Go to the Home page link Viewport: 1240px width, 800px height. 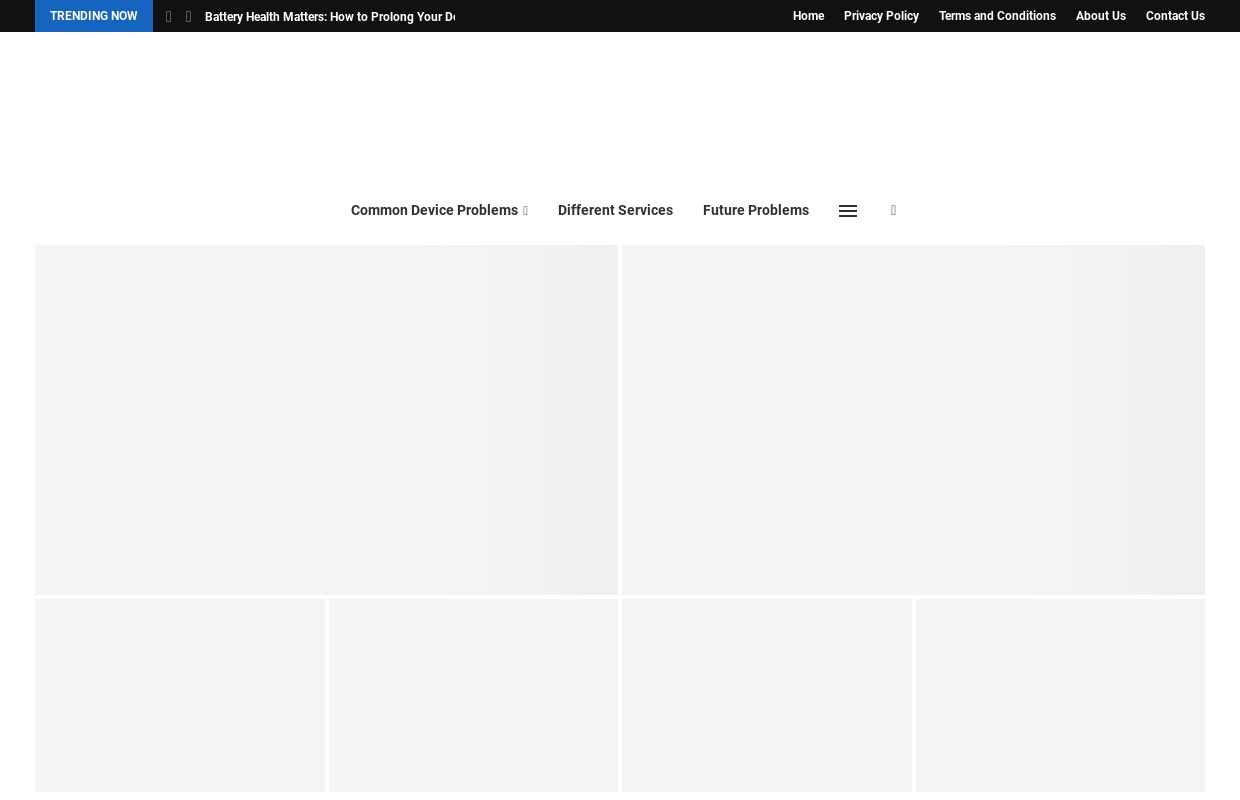(808, 16)
